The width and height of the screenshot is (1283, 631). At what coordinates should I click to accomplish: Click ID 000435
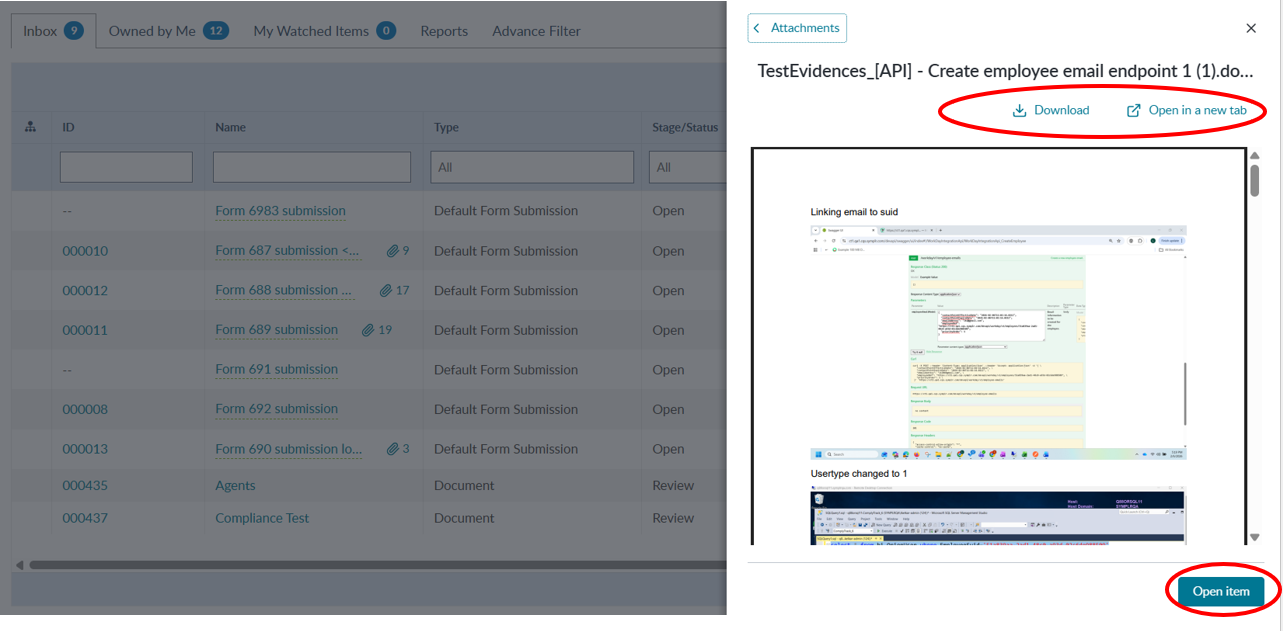pyautogui.click(x=85, y=486)
